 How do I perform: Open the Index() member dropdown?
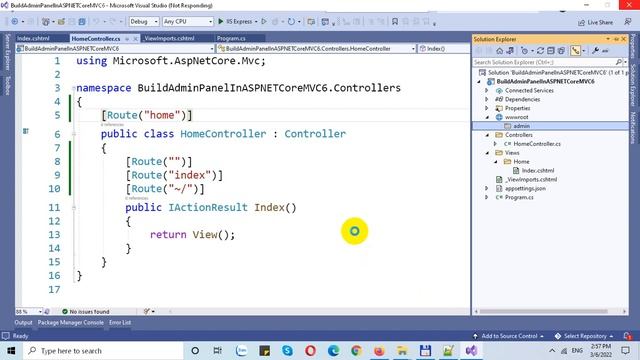pos(444,49)
